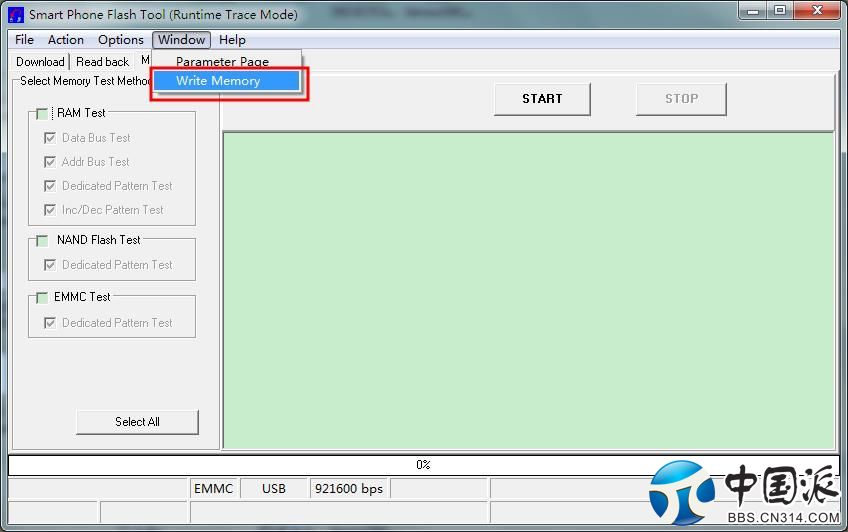Close the Window menu
848x532 pixels.
(181, 40)
